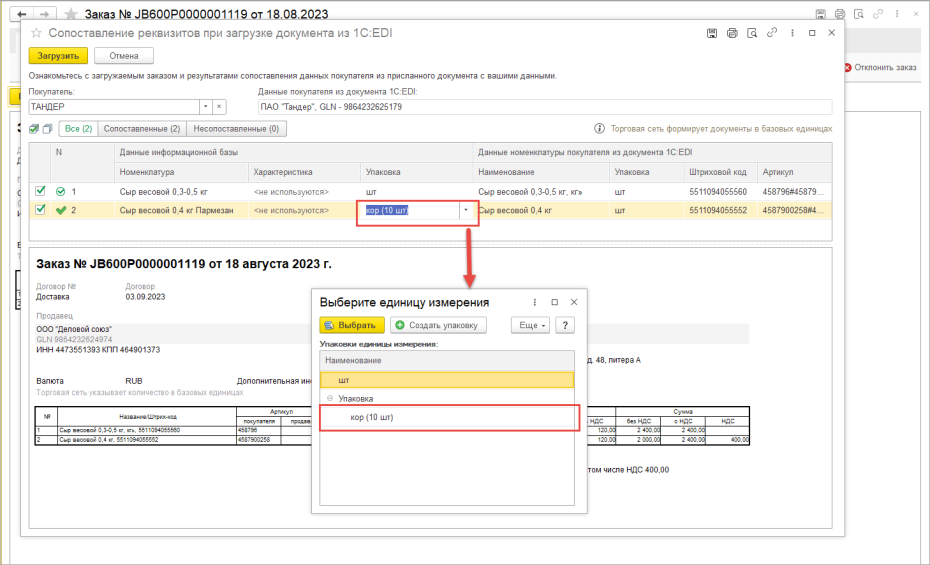Click Создать упаковку button
The image size is (930, 565).
point(438,325)
